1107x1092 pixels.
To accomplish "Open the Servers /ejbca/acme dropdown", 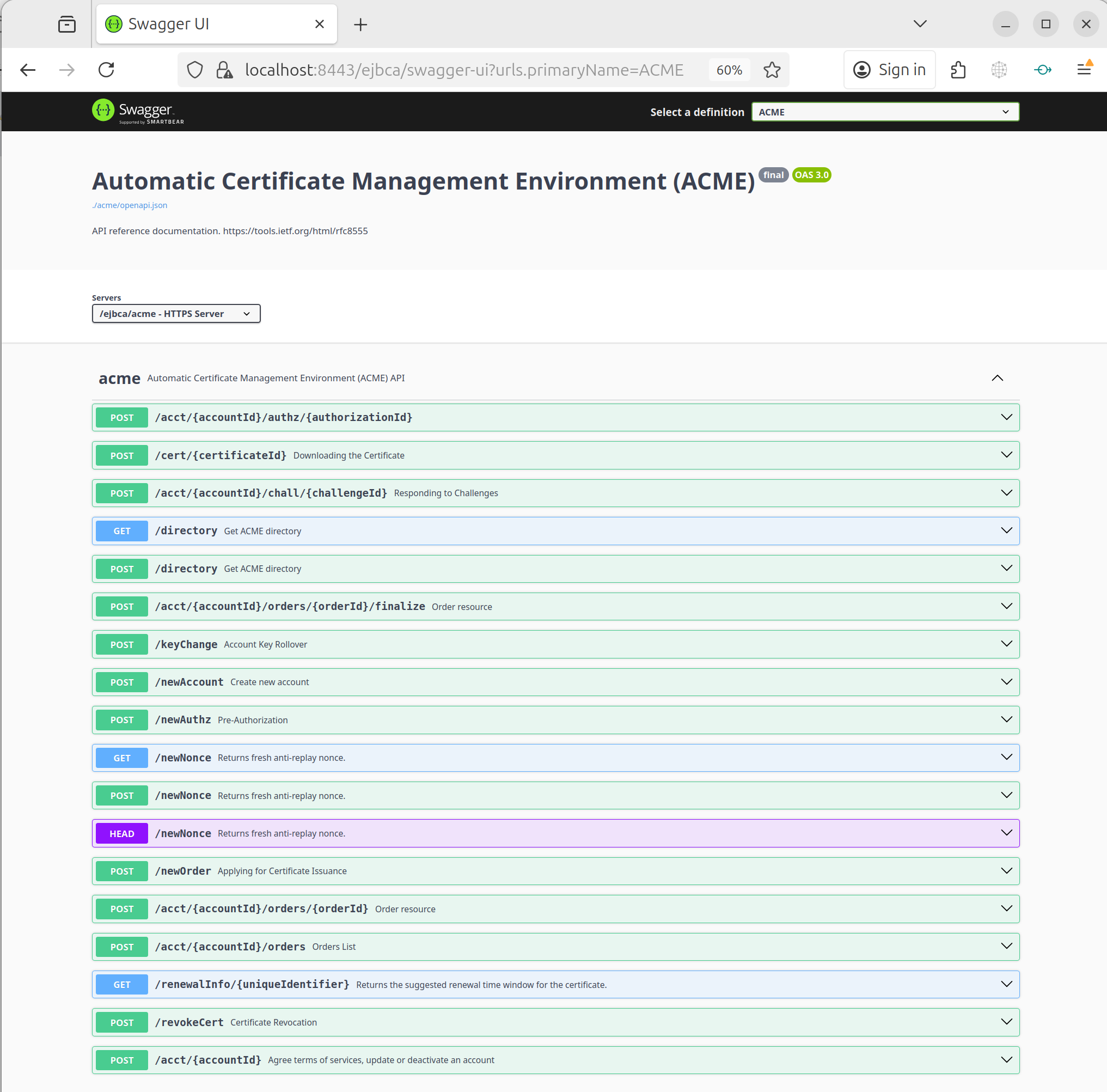I will coord(176,314).
